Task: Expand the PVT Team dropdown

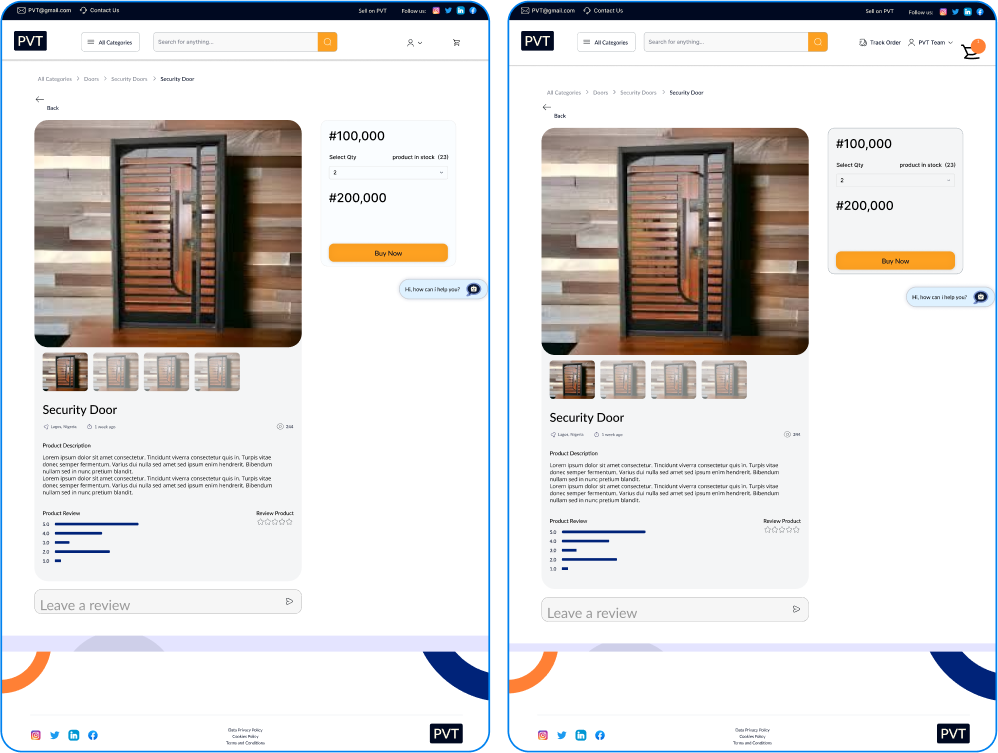Action: point(928,42)
